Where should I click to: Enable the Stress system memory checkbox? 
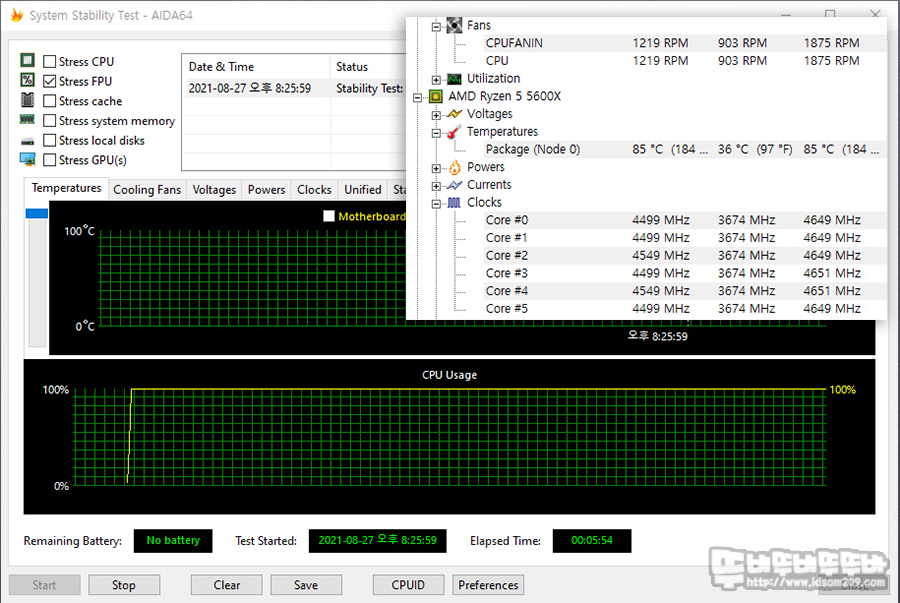coord(50,120)
